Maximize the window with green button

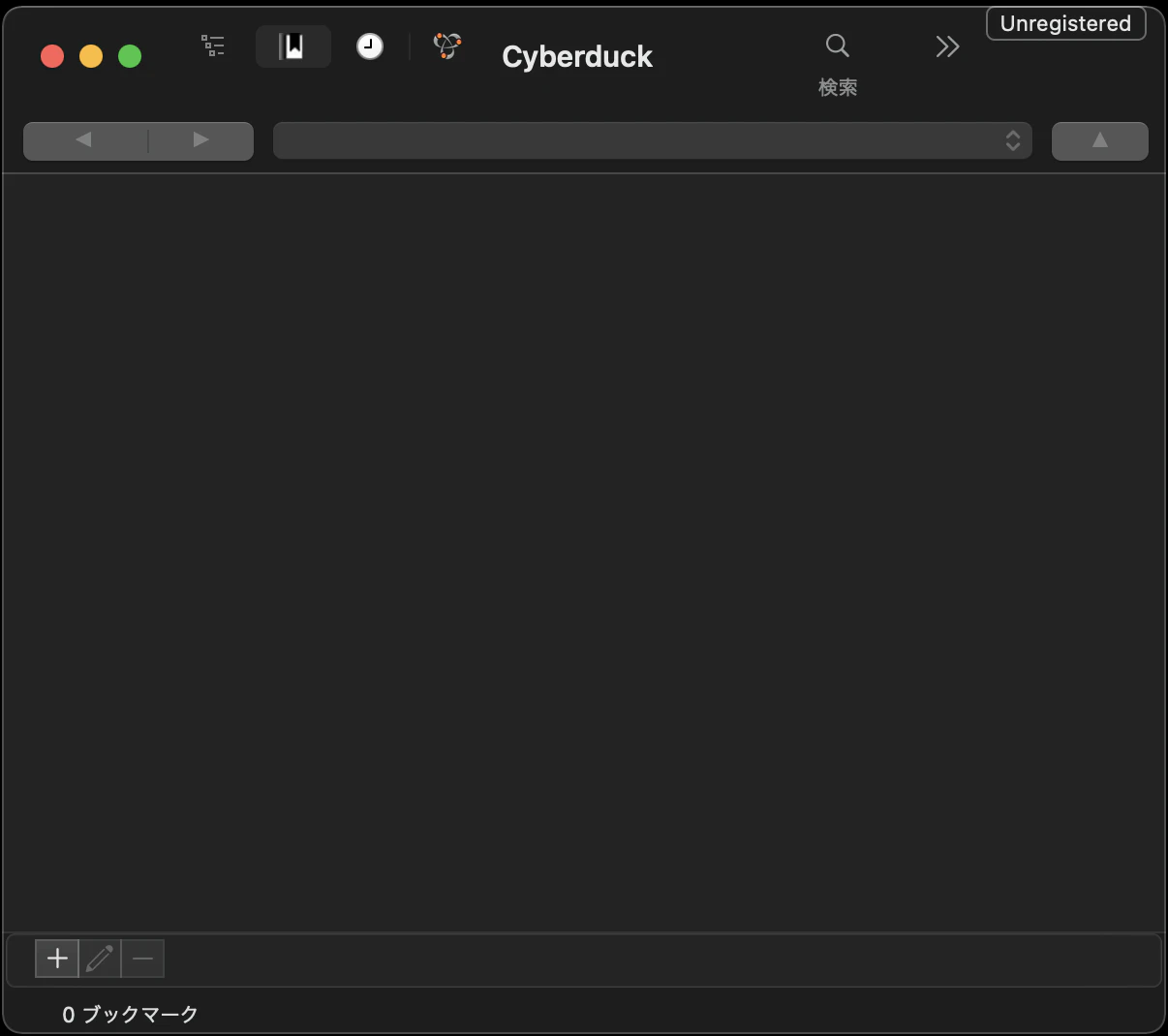[x=130, y=57]
